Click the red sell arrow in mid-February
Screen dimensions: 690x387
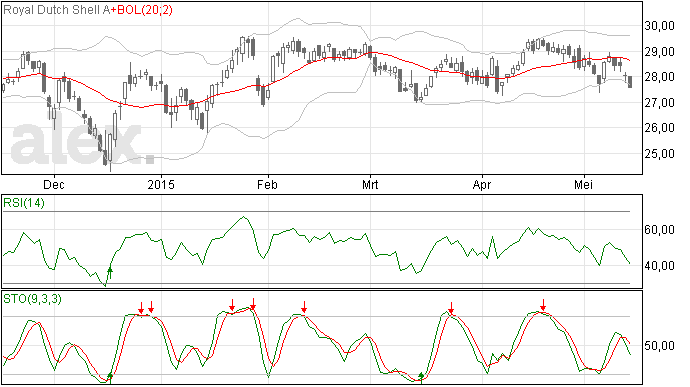(x=304, y=307)
